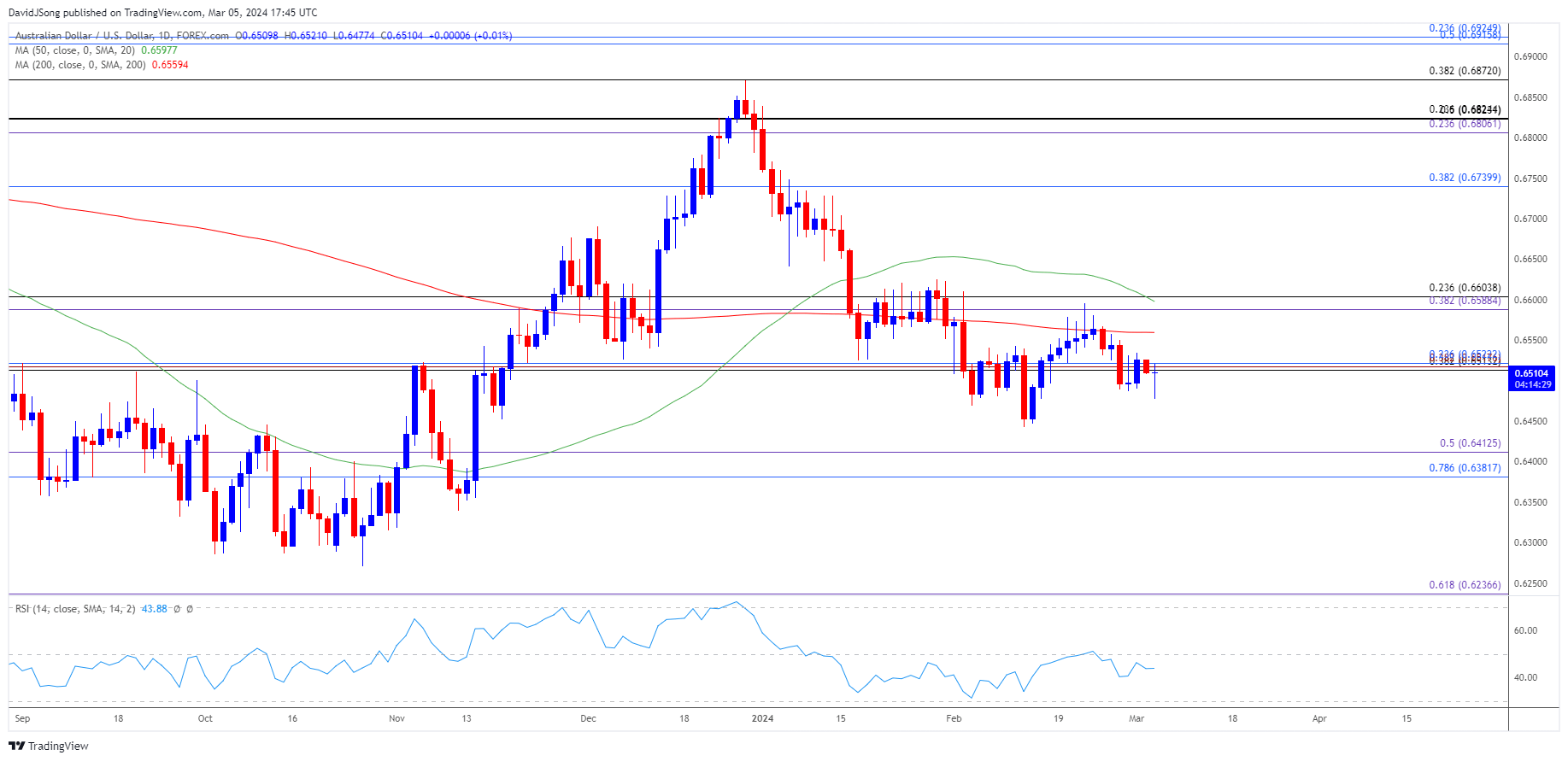Click the 0.67500 price axis label
Viewport: 1568px width, 761px height.
pos(1530,179)
